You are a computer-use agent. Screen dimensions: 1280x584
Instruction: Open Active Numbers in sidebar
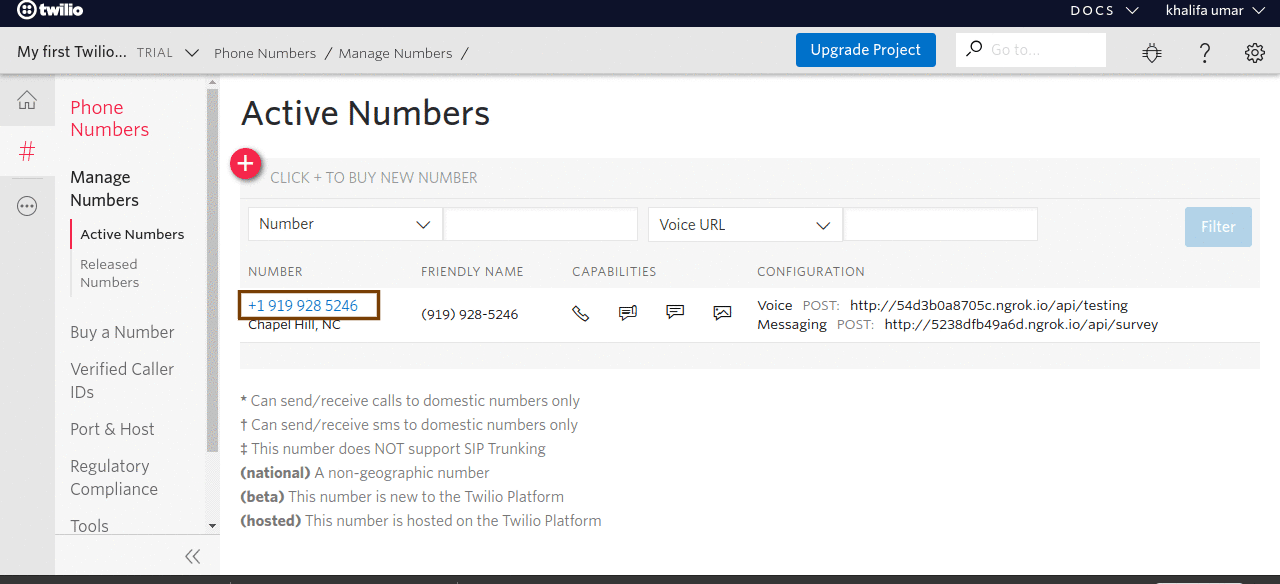point(132,234)
